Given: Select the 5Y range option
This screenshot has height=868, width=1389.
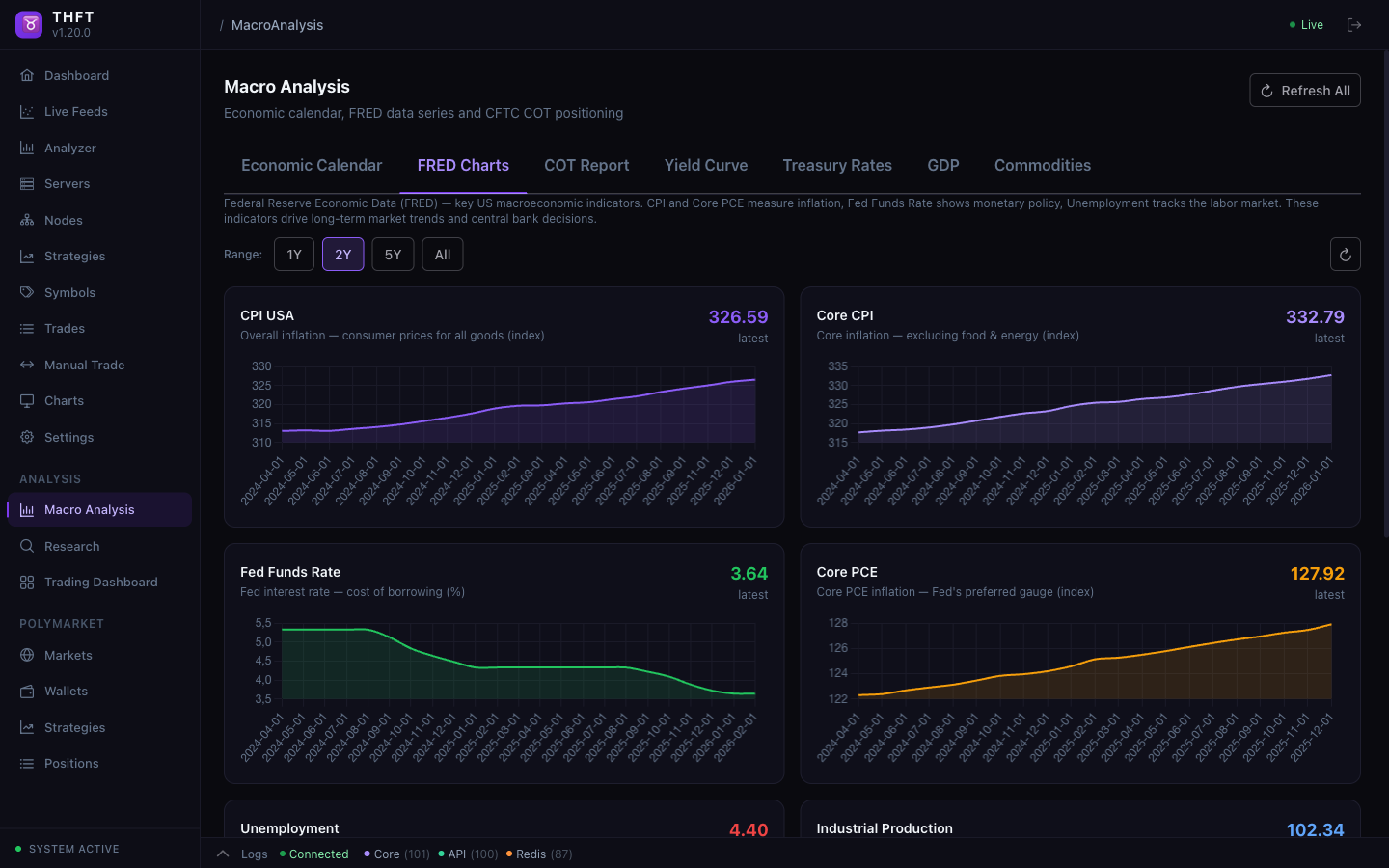Looking at the screenshot, I should tap(393, 255).
